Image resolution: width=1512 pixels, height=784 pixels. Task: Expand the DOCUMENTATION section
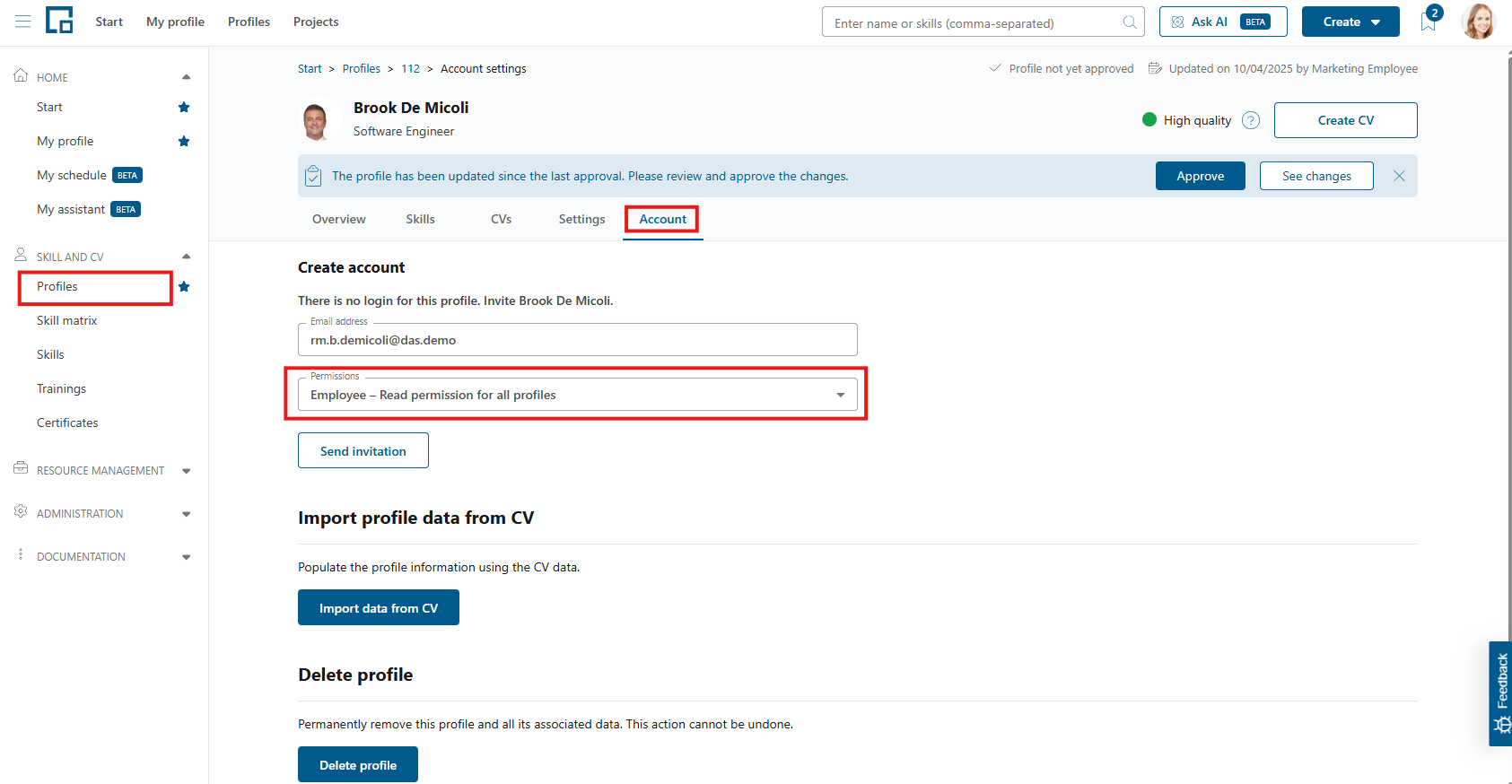coord(186,557)
